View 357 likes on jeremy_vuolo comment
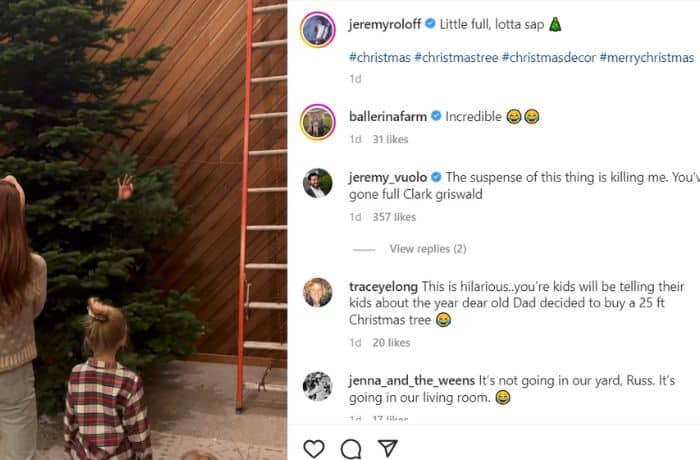 pyautogui.click(x=391, y=217)
